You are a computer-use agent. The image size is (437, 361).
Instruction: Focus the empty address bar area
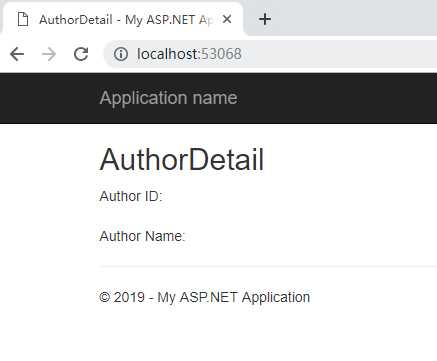pos(338,54)
